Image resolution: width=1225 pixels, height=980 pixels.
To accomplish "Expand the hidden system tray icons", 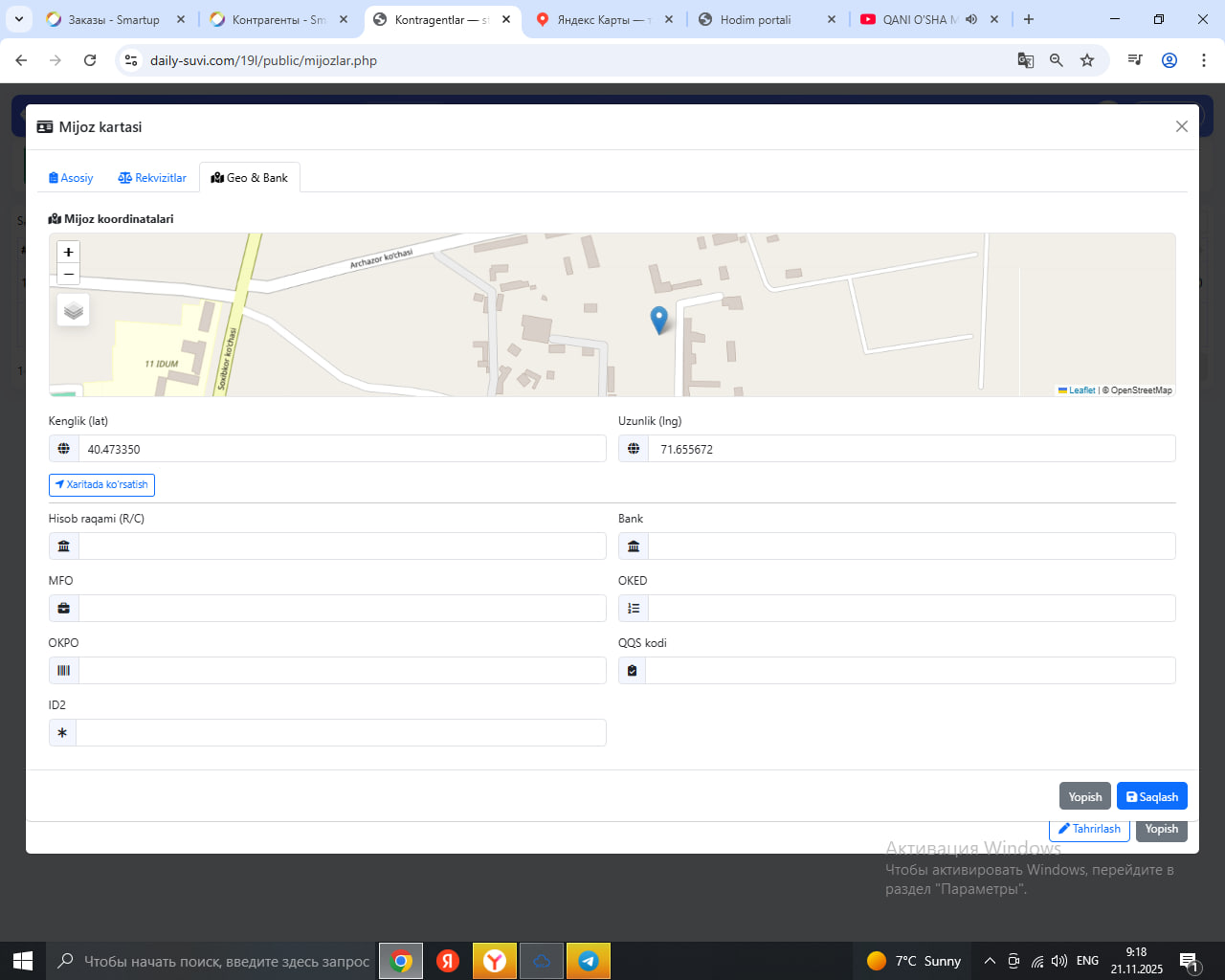I will pyautogui.click(x=990, y=961).
